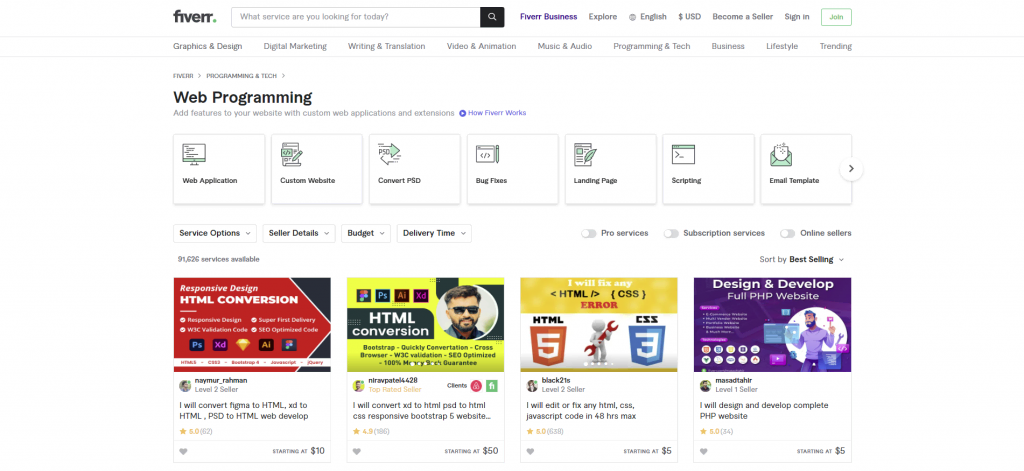Open the Budget filter dropdown
Screen dimensions: 1024x471
365,233
